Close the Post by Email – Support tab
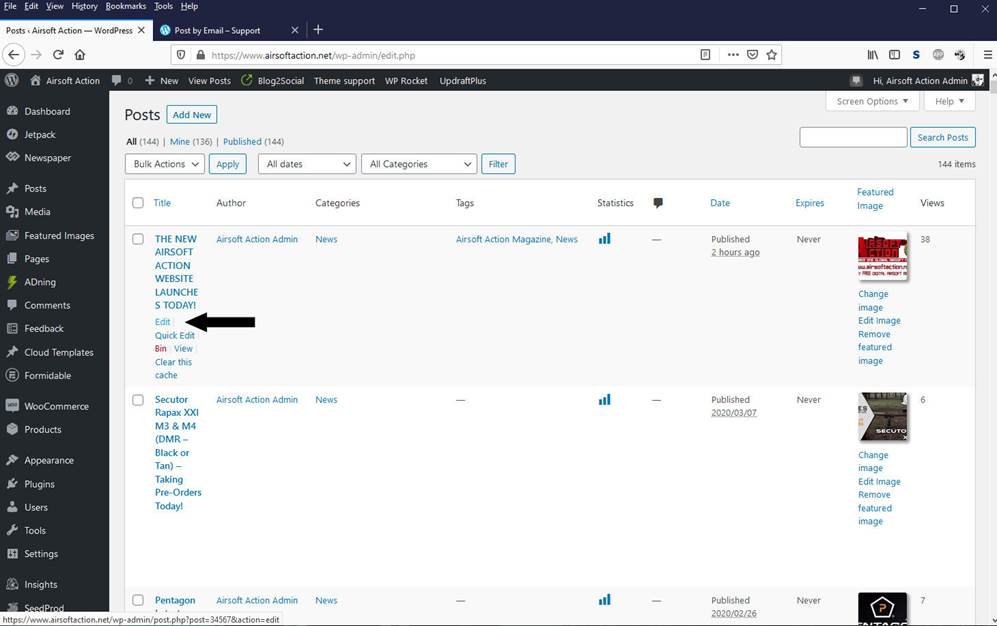Viewport: 997px width, 626px height. click(x=295, y=30)
